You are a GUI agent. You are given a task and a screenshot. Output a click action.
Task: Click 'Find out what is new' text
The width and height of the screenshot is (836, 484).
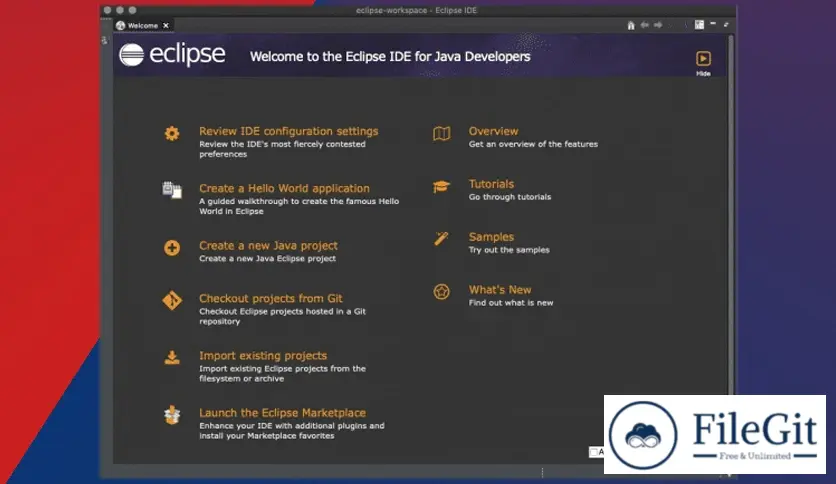(511, 302)
